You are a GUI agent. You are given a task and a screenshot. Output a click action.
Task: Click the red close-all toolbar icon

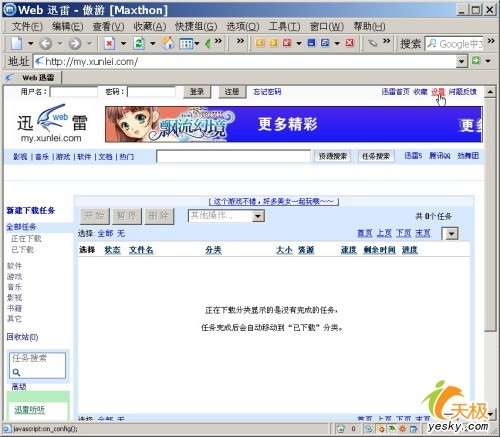pos(350,43)
